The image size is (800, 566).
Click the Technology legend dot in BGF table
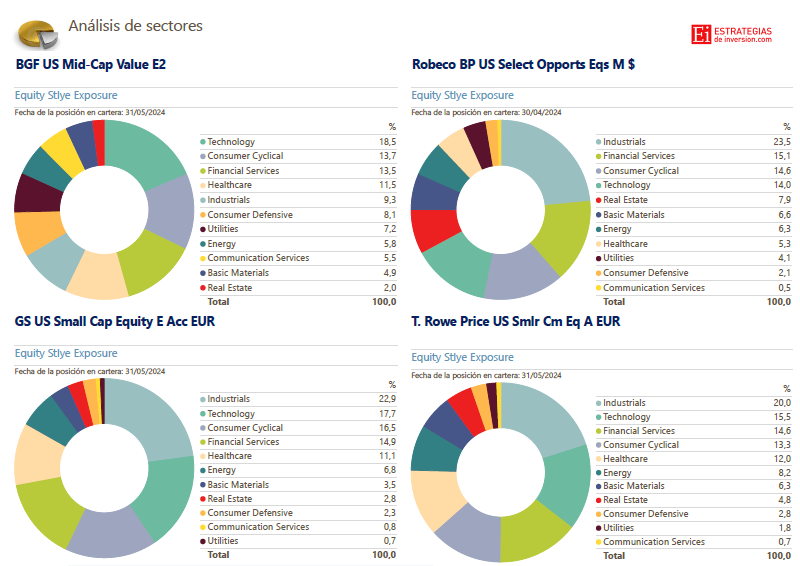[x=203, y=142]
